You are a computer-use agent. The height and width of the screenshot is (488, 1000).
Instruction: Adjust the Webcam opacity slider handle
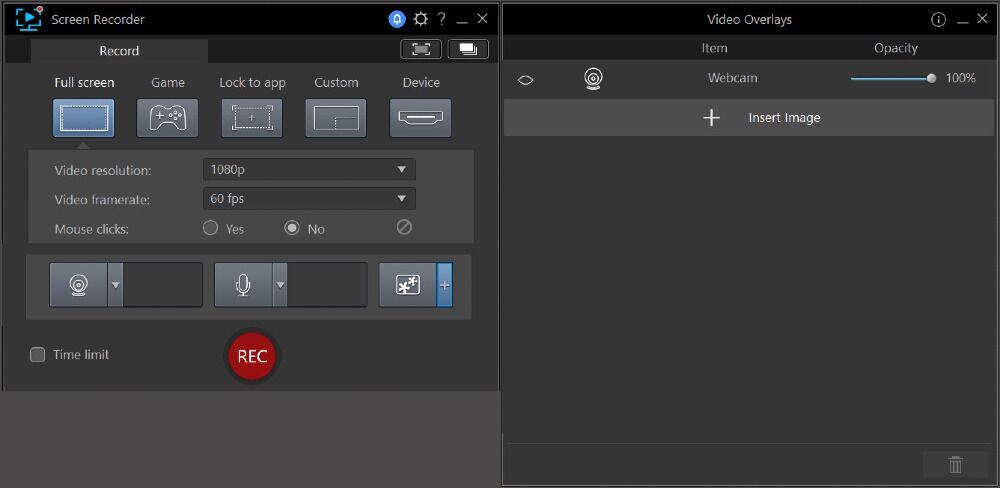point(932,78)
